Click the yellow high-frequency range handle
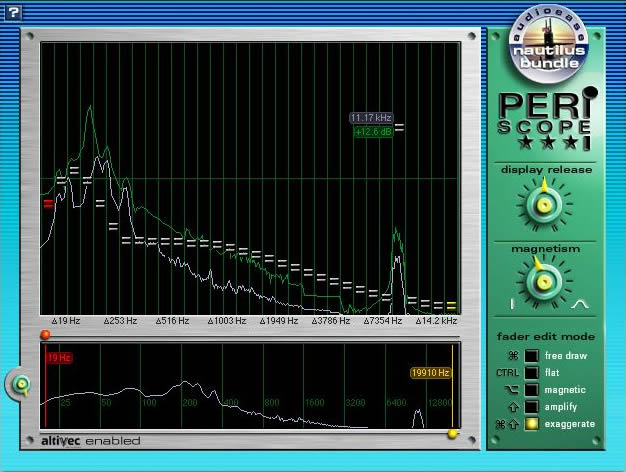Viewport: 626px width, 472px height. coord(453,434)
